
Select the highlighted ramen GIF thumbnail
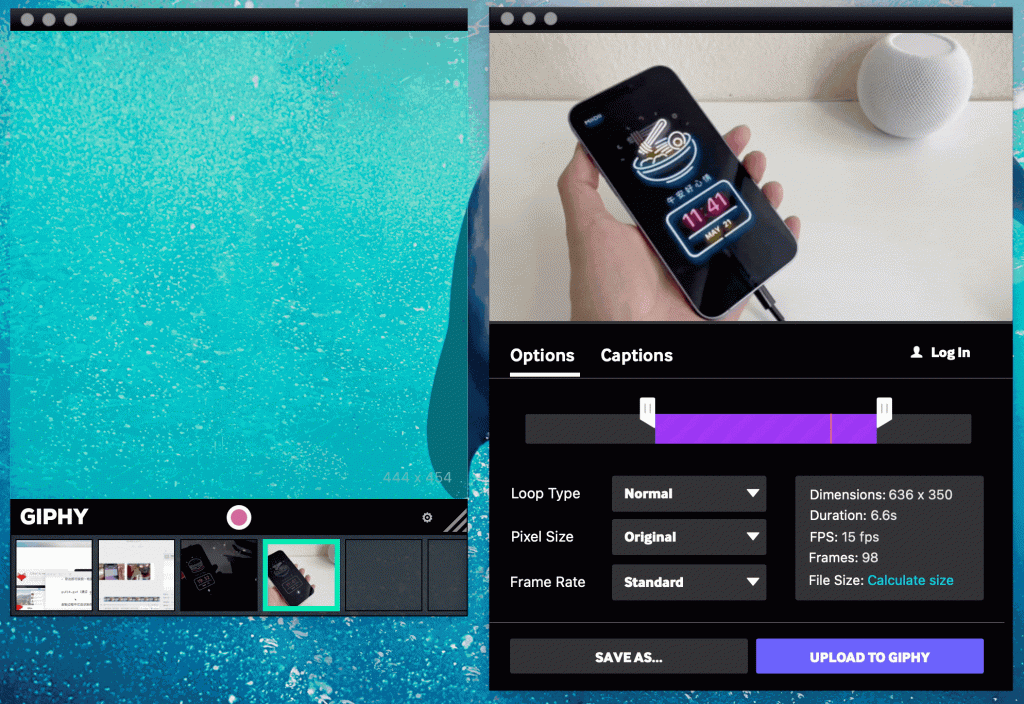pos(301,575)
